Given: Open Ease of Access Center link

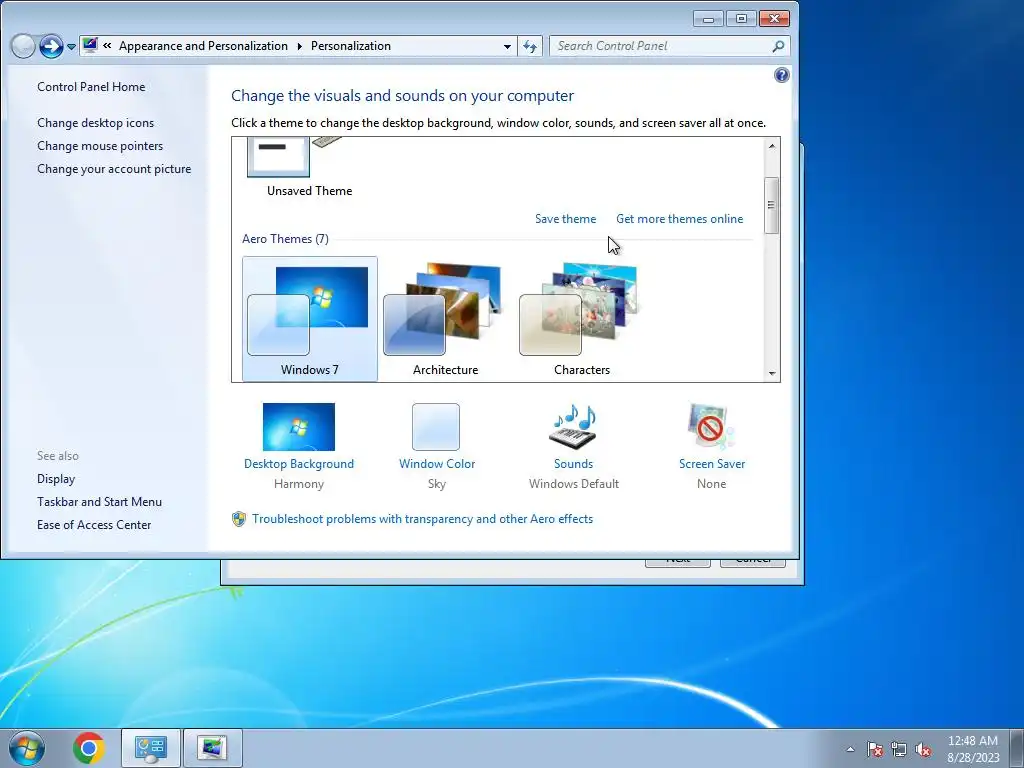Looking at the screenshot, I should tap(94, 524).
